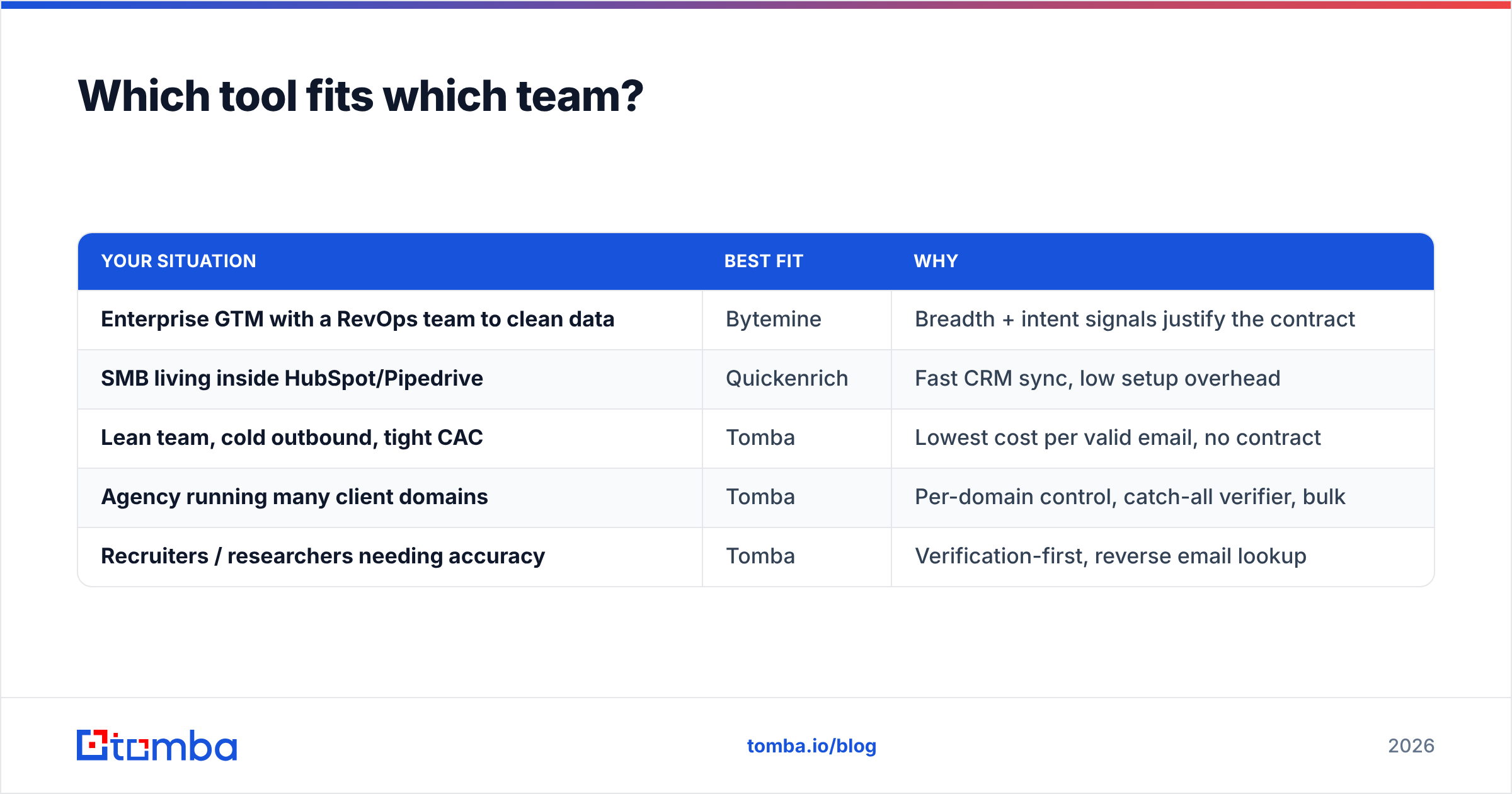Click the Tomba logo in footer
1512x794 pixels.
(157, 745)
